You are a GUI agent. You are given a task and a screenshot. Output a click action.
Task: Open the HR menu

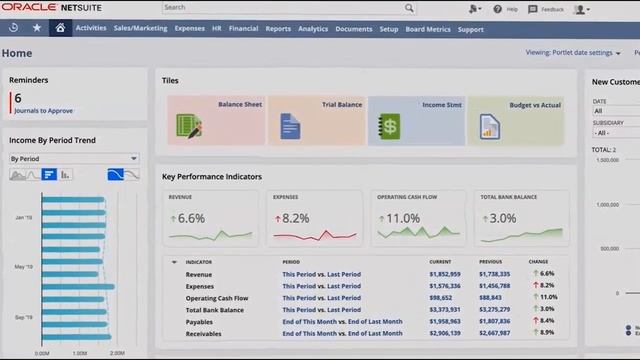pyautogui.click(x=217, y=29)
